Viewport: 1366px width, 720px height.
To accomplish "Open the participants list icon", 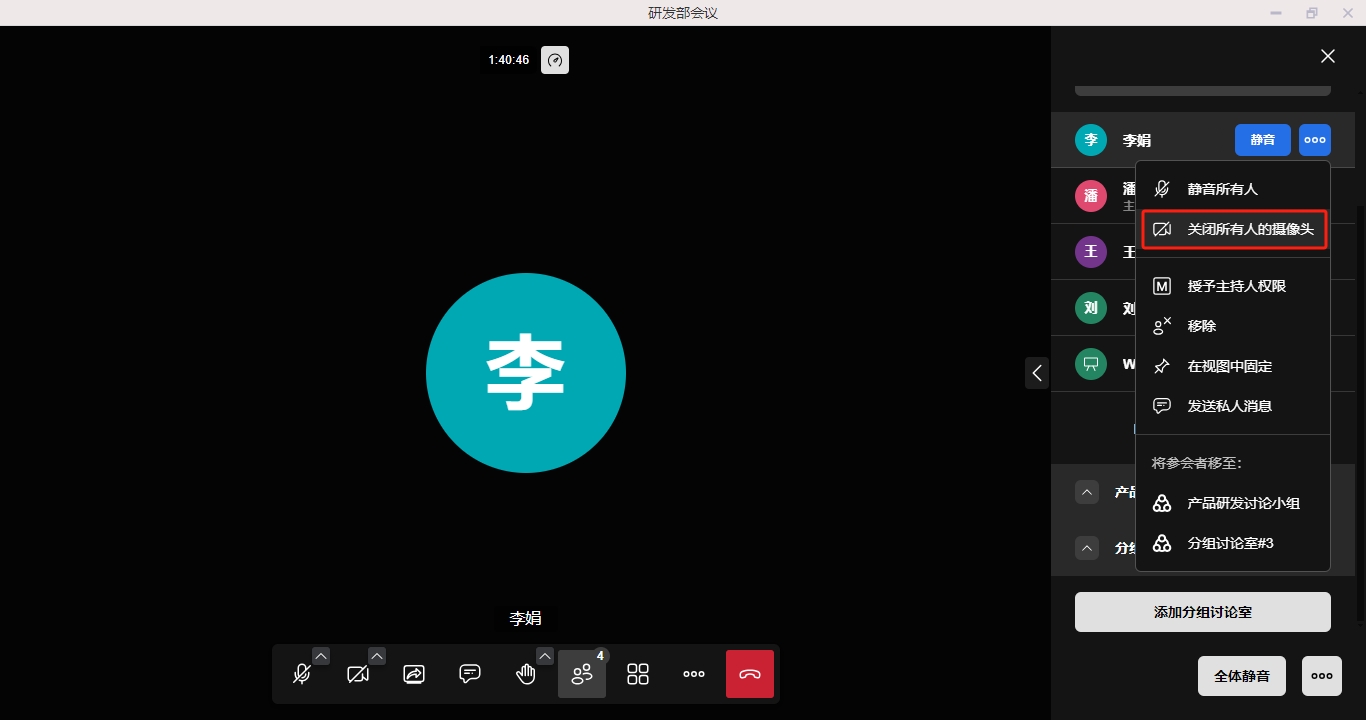I will pyautogui.click(x=582, y=674).
